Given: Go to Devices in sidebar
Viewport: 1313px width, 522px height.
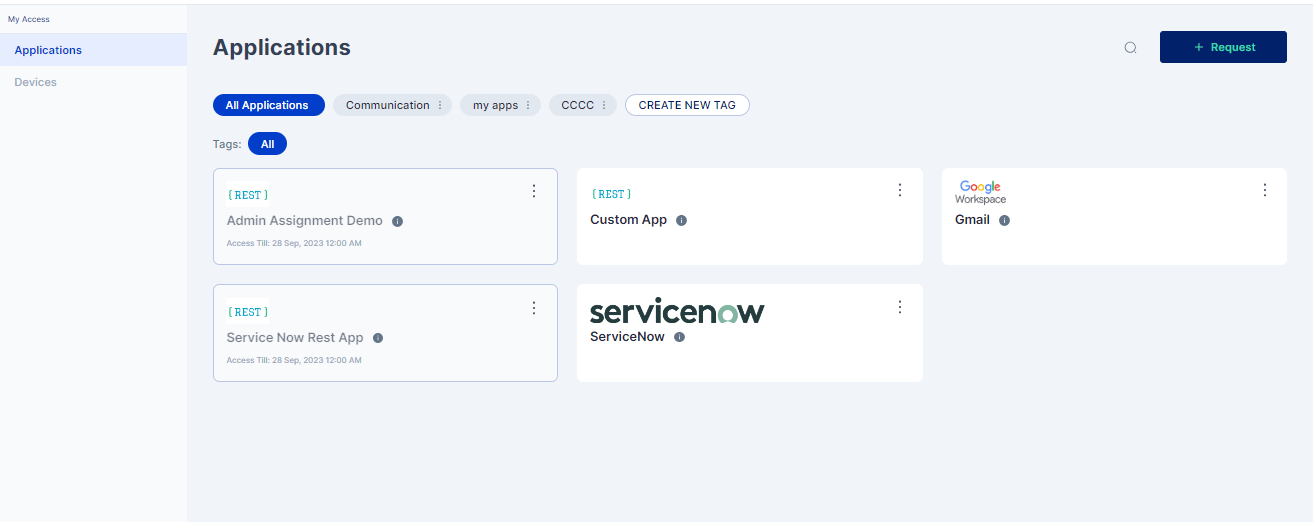Looking at the screenshot, I should pyautogui.click(x=36, y=82).
